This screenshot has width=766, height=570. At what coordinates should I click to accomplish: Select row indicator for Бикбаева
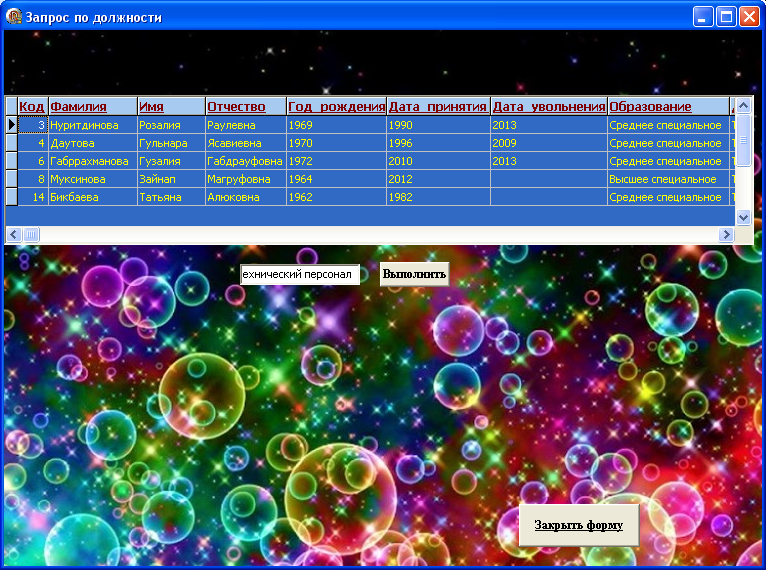[x=12, y=197]
